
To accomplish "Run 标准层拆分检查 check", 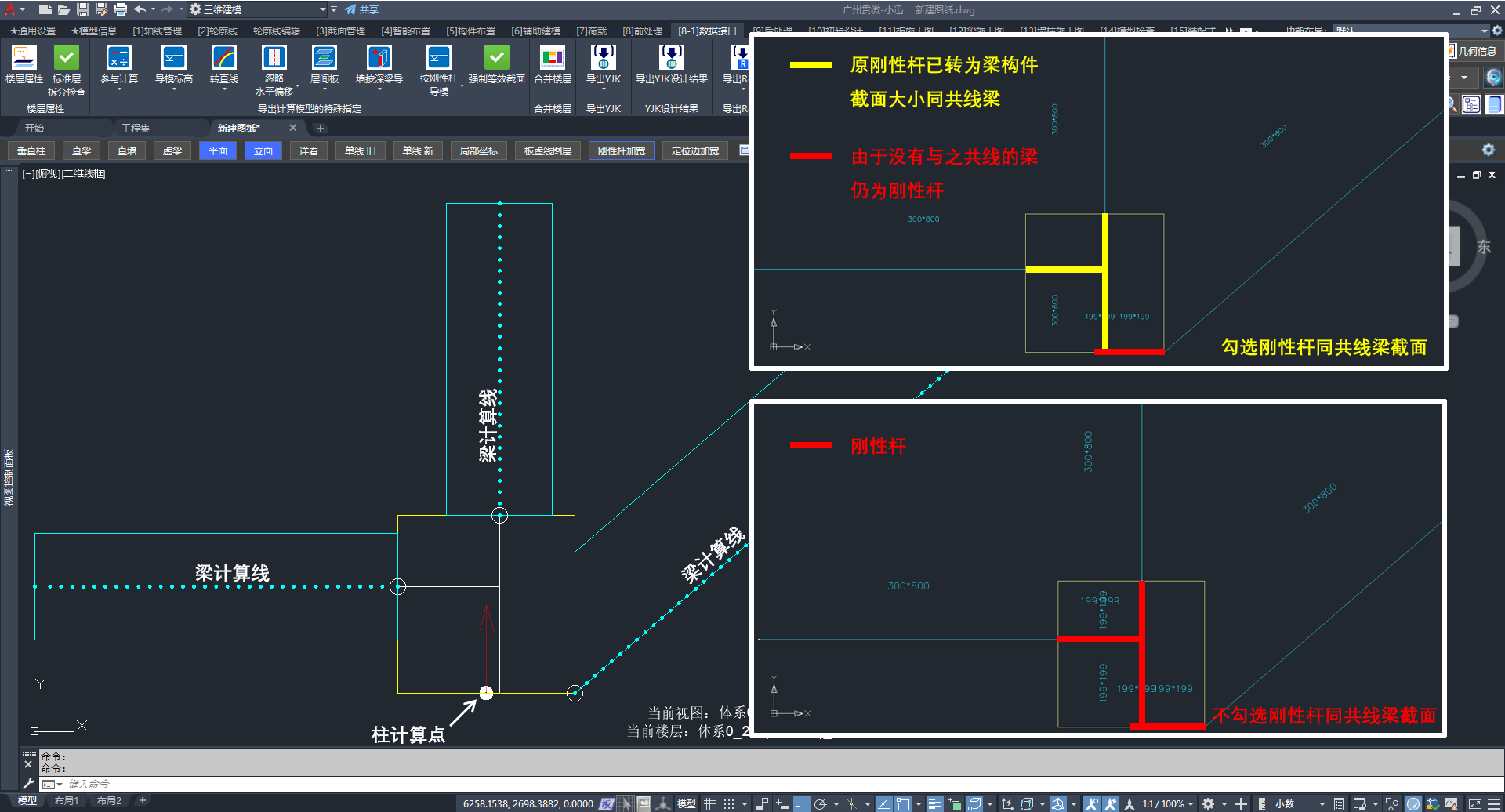I will point(67,59).
